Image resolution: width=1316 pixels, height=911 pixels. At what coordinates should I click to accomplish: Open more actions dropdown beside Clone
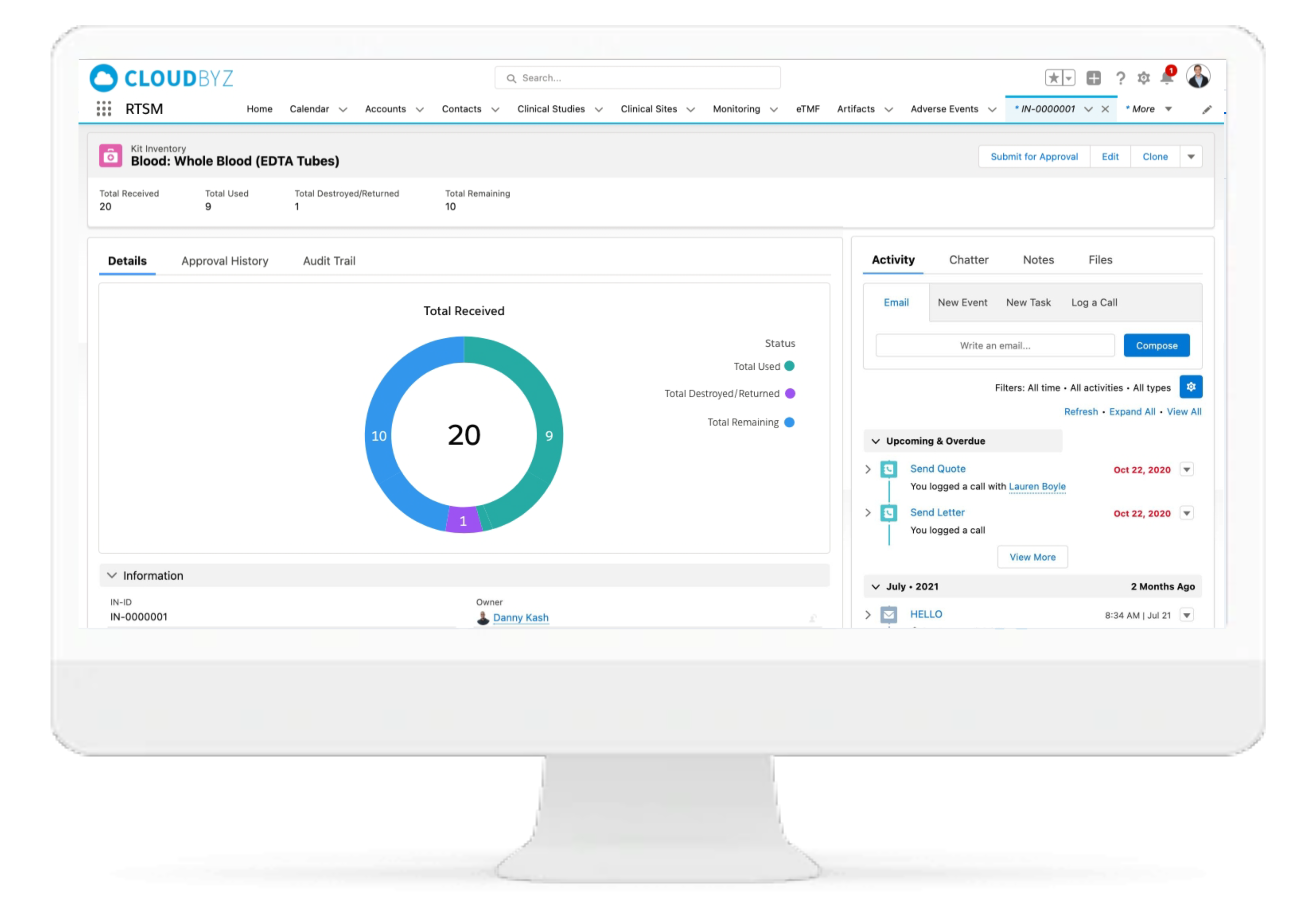point(1190,156)
